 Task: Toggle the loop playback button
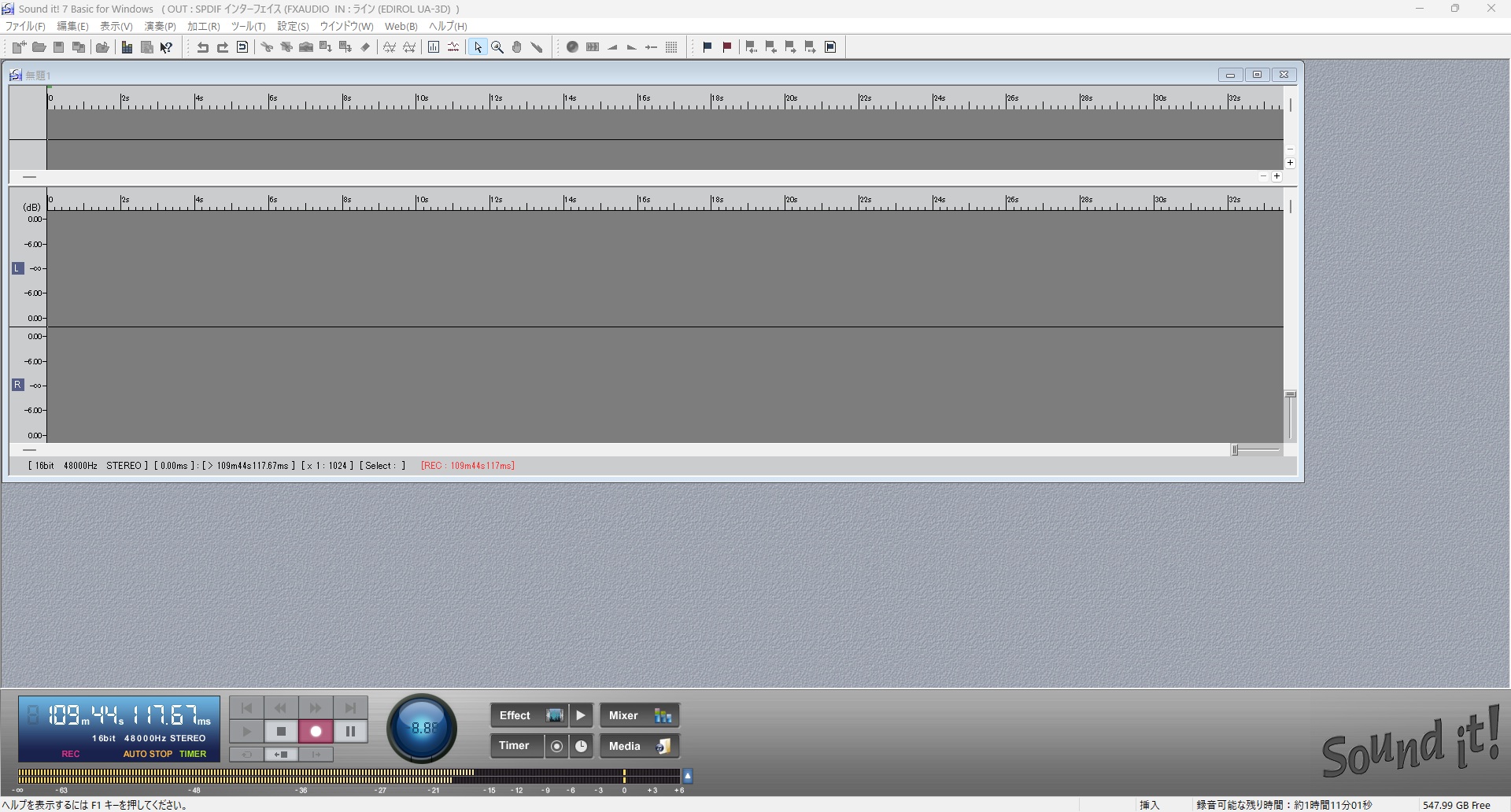[x=246, y=754]
